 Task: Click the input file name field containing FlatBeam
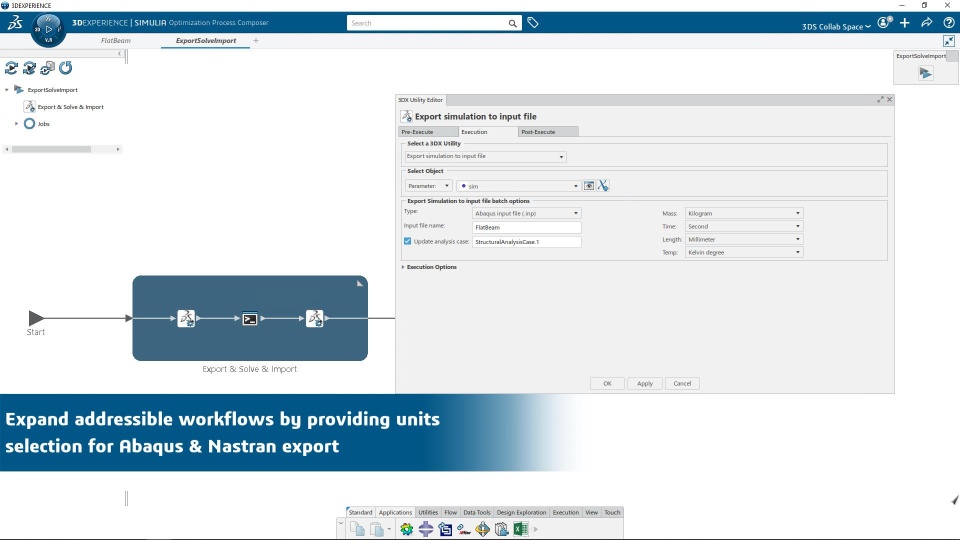pos(527,227)
